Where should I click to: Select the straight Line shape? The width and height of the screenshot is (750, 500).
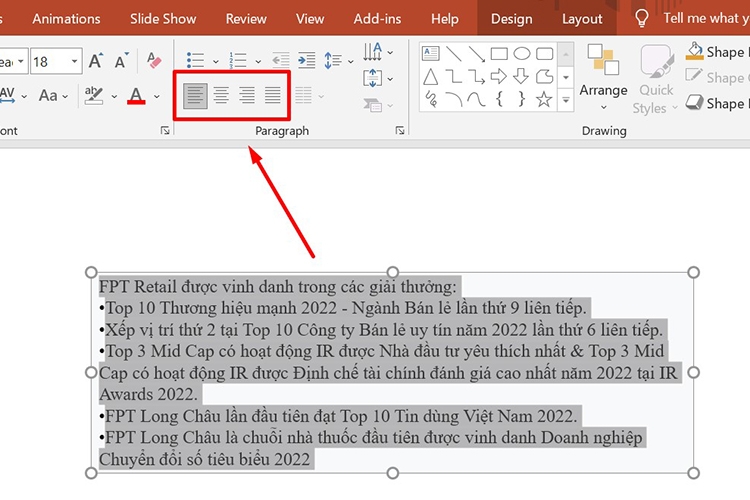pos(453,54)
